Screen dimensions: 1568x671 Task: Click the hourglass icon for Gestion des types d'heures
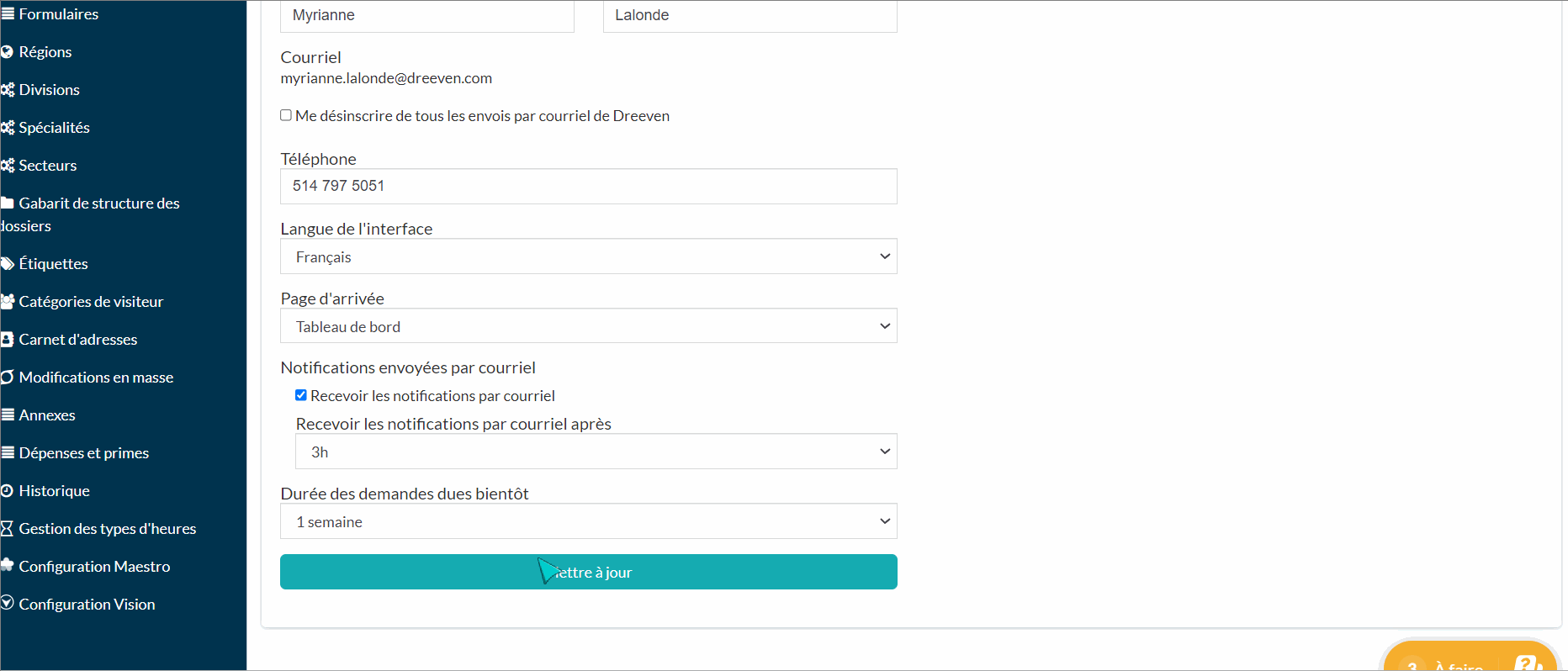pos(7,529)
